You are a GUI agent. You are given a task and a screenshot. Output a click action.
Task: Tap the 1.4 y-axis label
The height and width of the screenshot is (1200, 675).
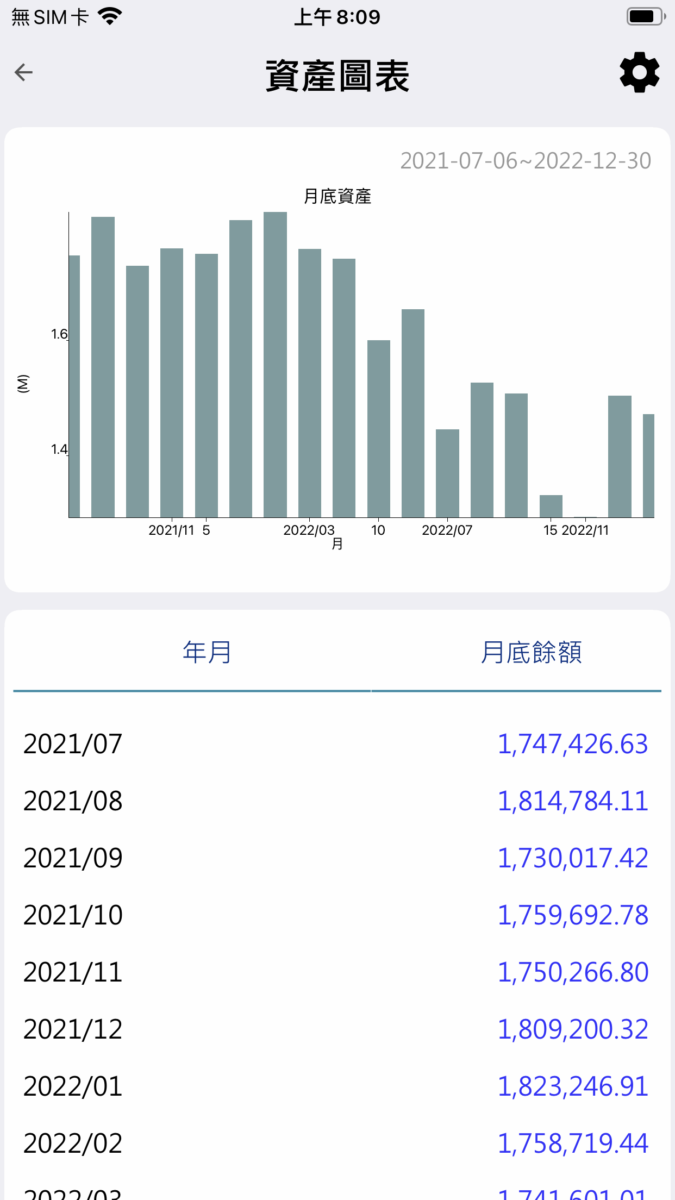pos(59,449)
